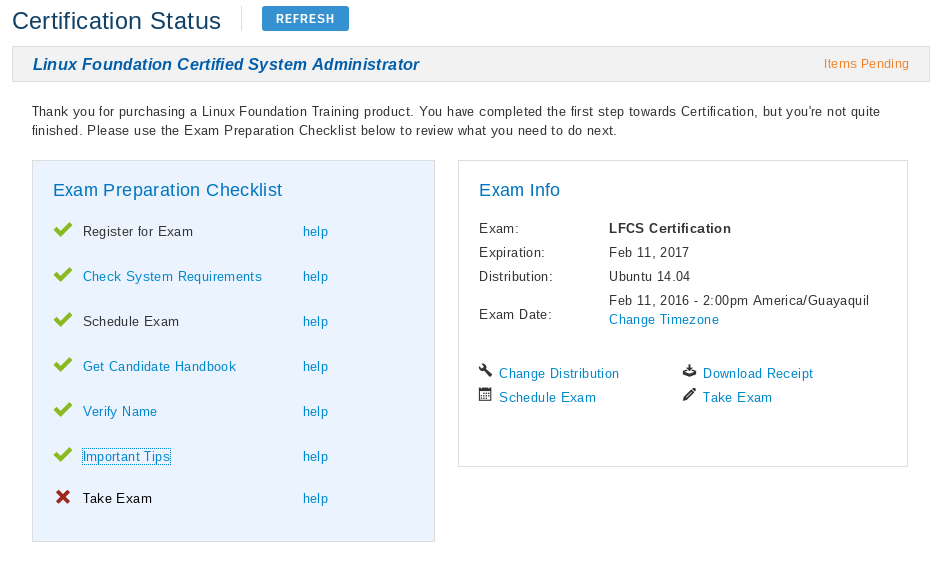
Task: Click the checkmark next to Check System Requirements
Action: pos(63,275)
